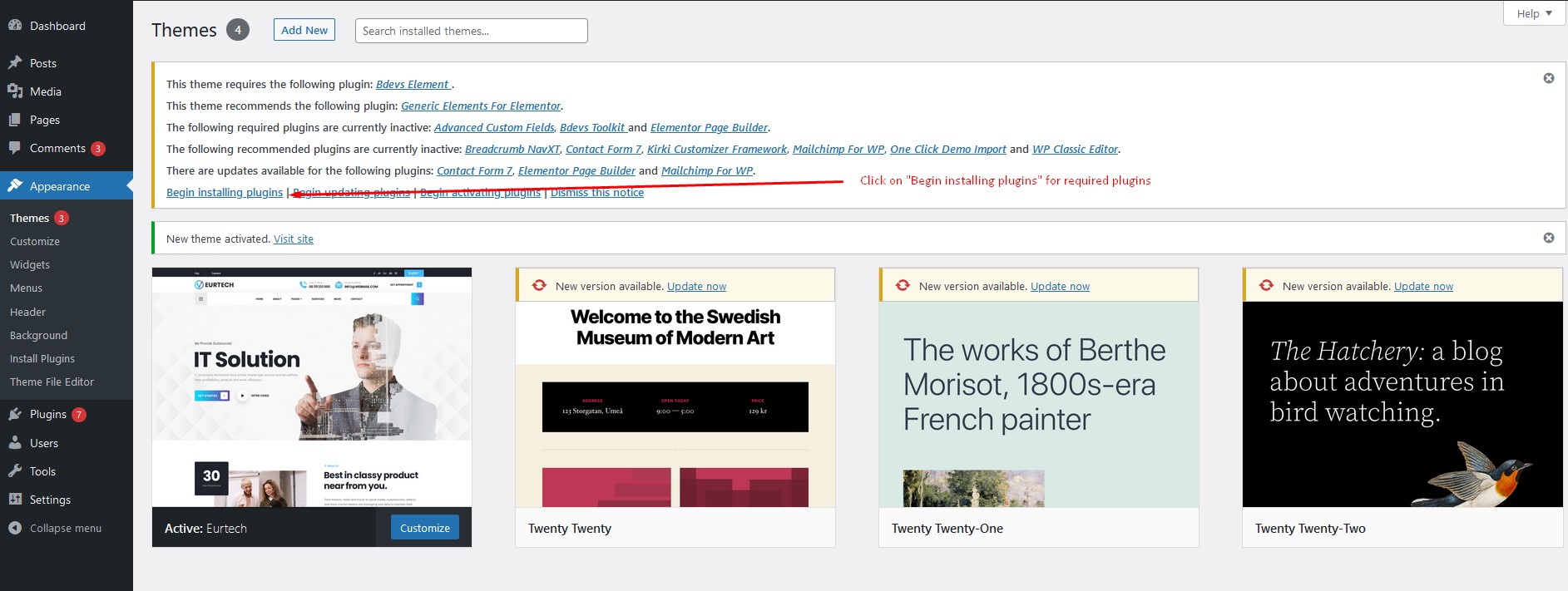This screenshot has width=1568, height=591.
Task: Click the Users person icon
Action: [15, 443]
